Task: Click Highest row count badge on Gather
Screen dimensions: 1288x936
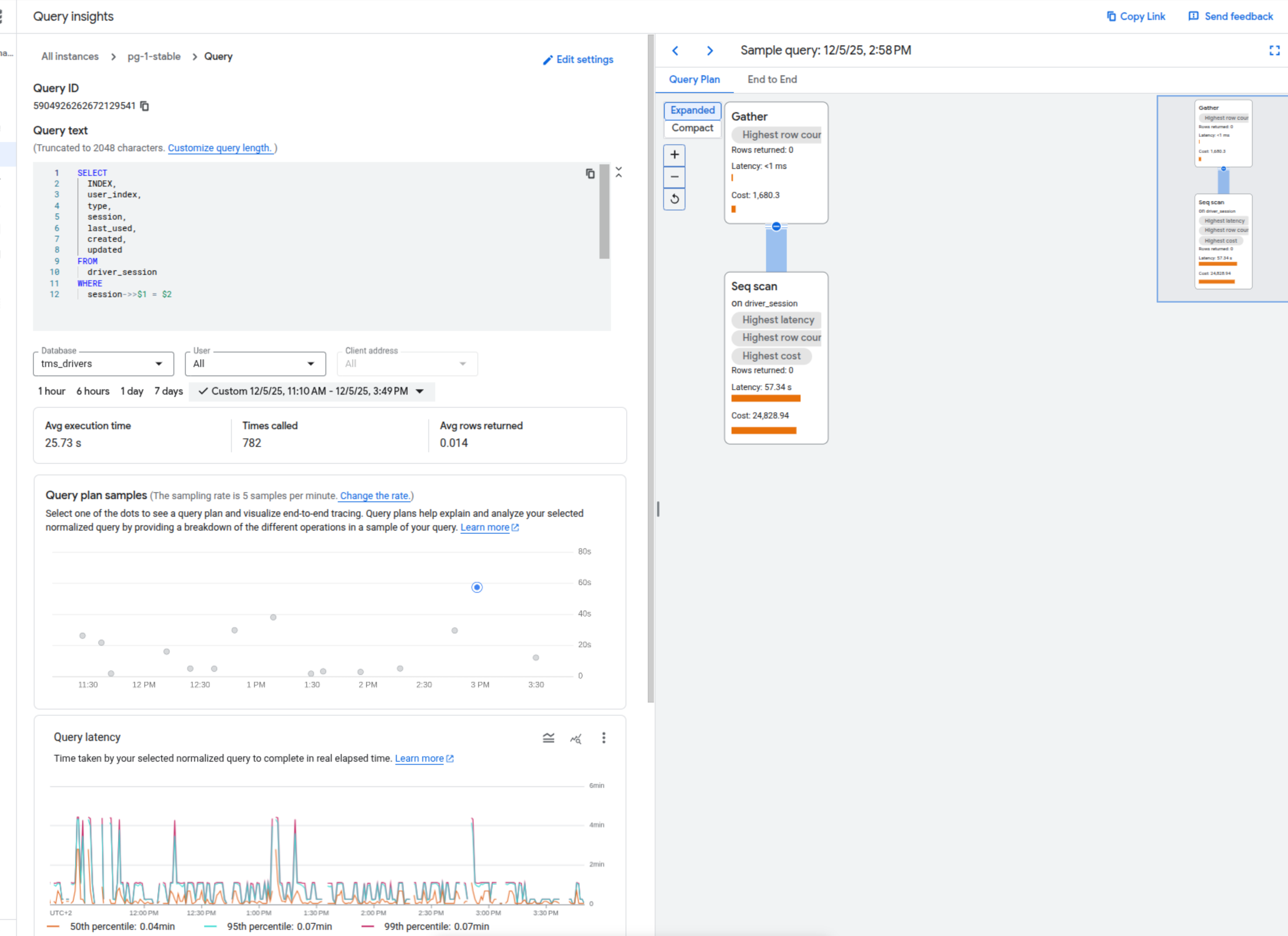Action: click(x=776, y=135)
